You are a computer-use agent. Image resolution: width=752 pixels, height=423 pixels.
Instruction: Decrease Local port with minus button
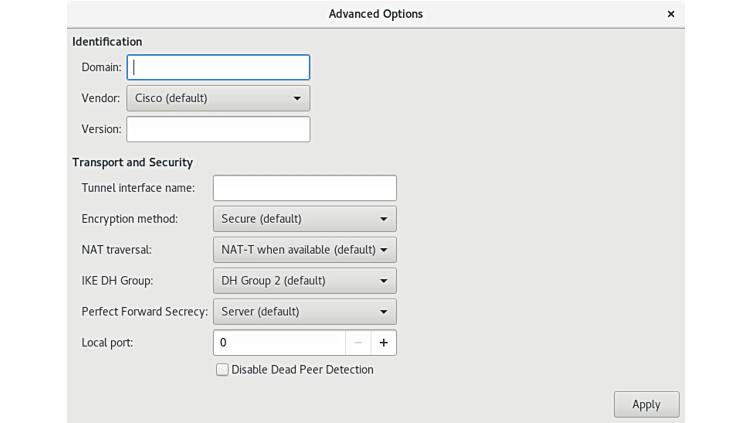[x=358, y=343]
